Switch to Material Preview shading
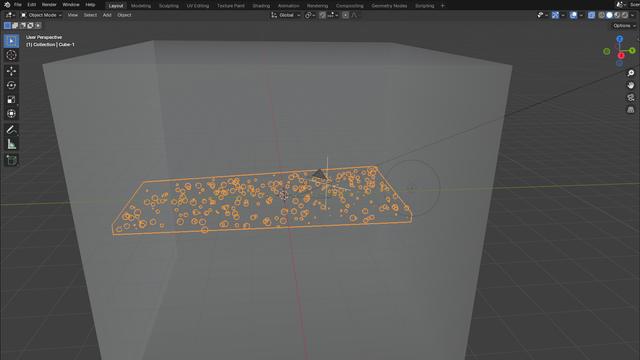The image size is (640, 360). coord(617,15)
